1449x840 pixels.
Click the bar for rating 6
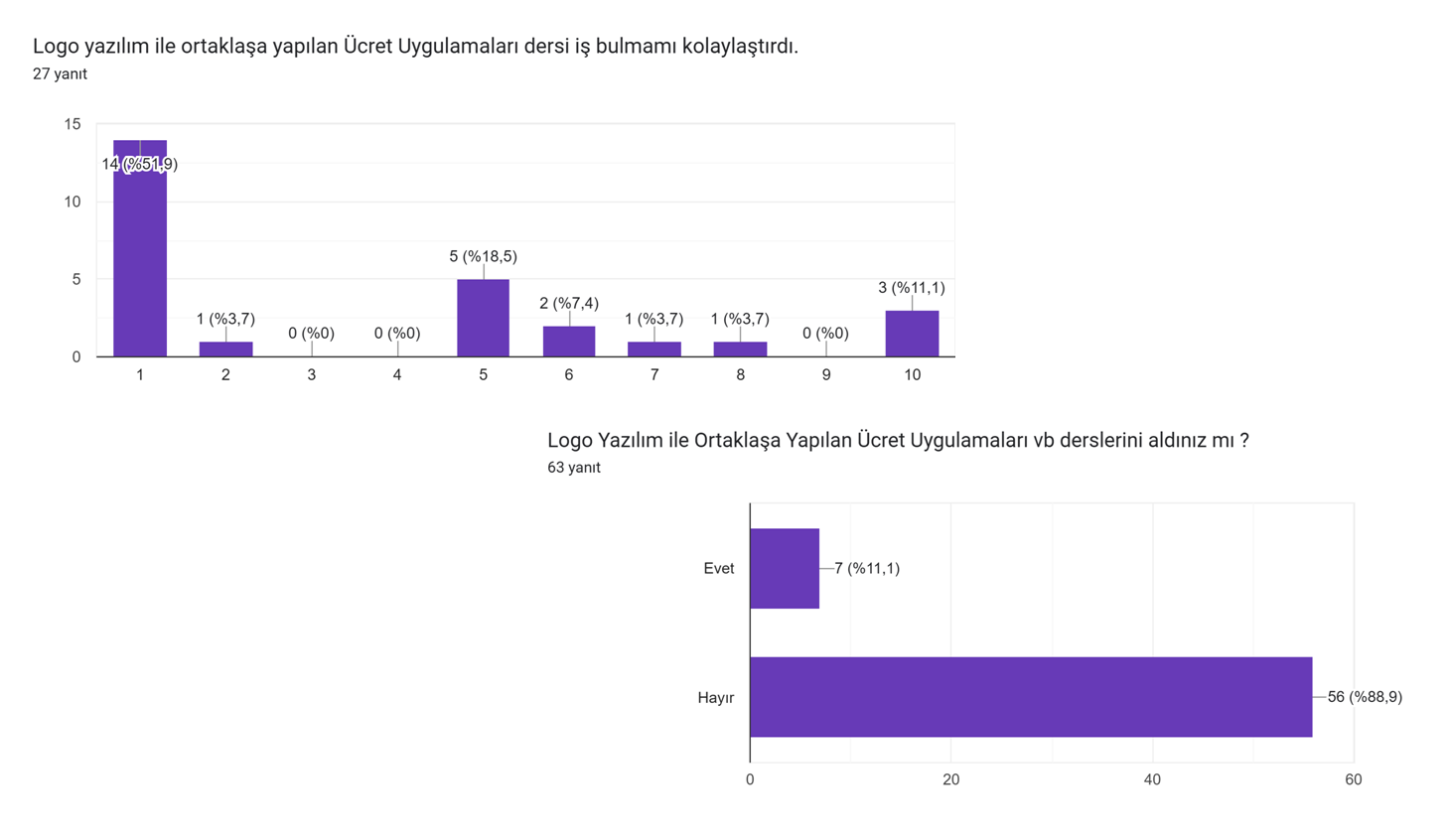coord(569,342)
